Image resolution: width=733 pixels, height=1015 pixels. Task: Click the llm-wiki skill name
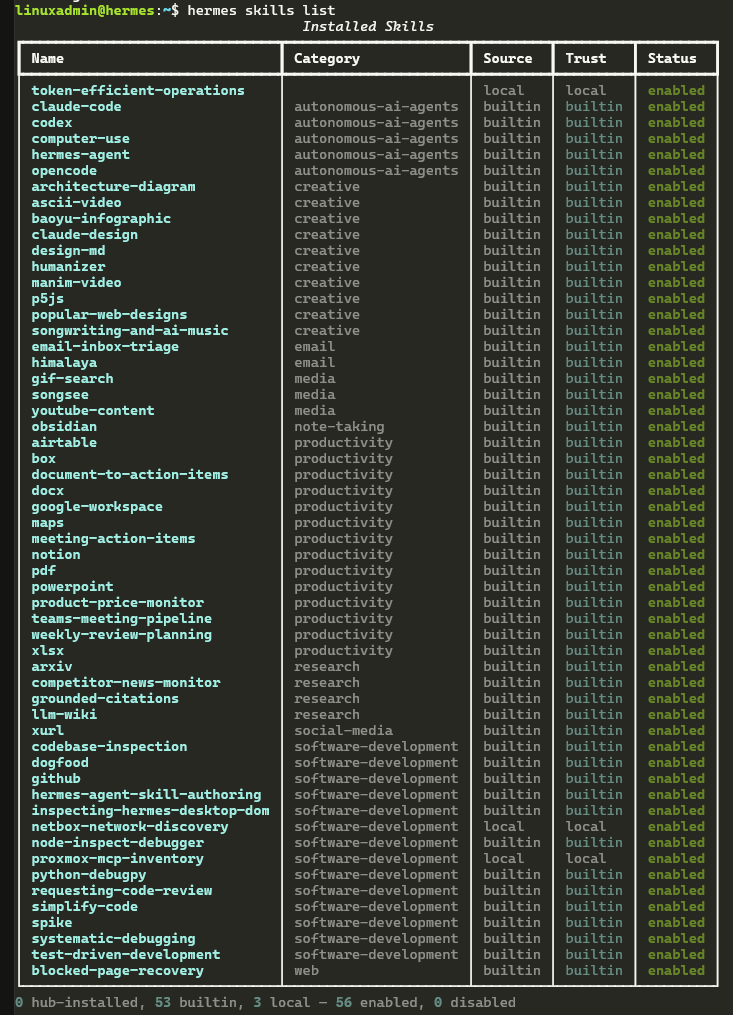click(64, 715)
